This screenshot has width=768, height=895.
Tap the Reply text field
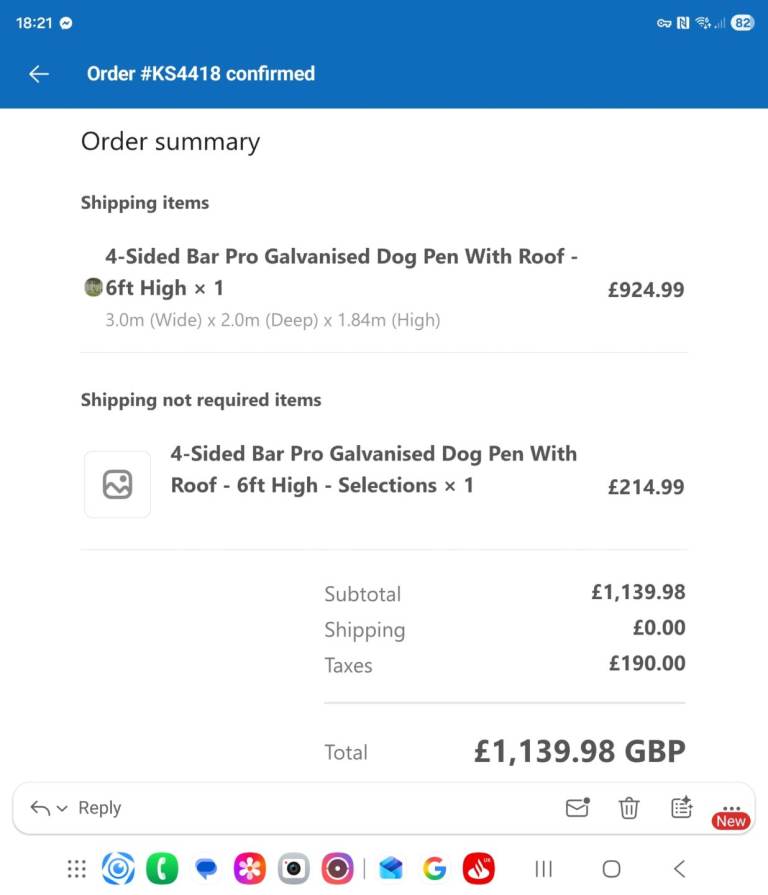click(100, 808)
